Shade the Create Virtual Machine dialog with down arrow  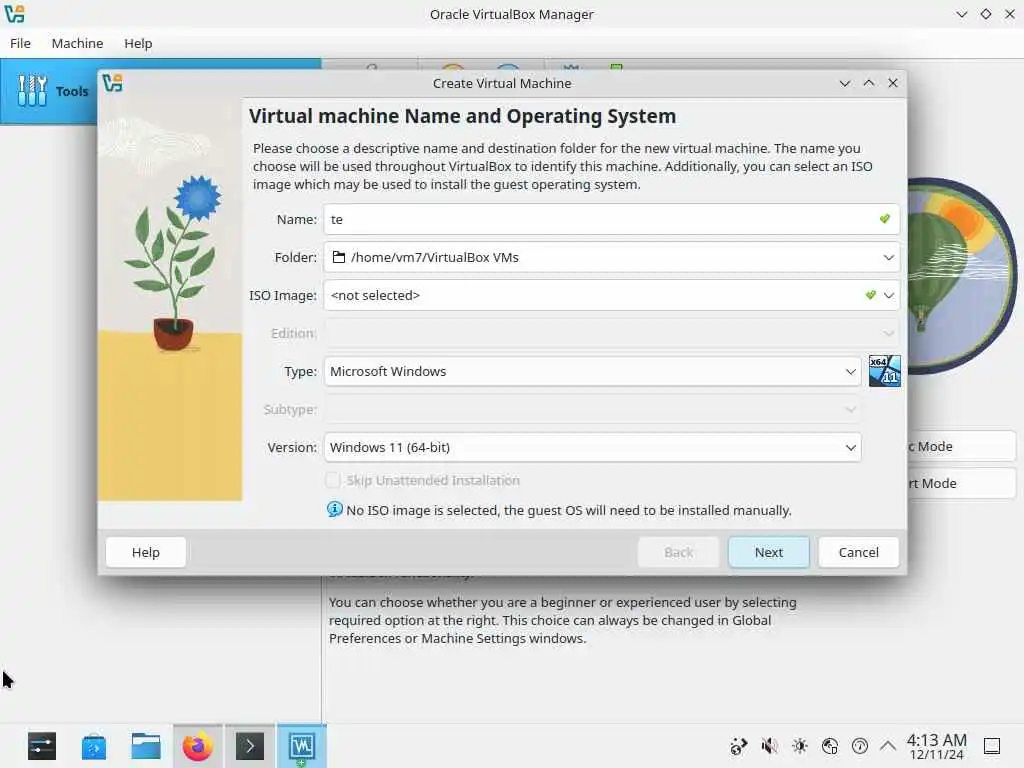click(x=844, y=84)
